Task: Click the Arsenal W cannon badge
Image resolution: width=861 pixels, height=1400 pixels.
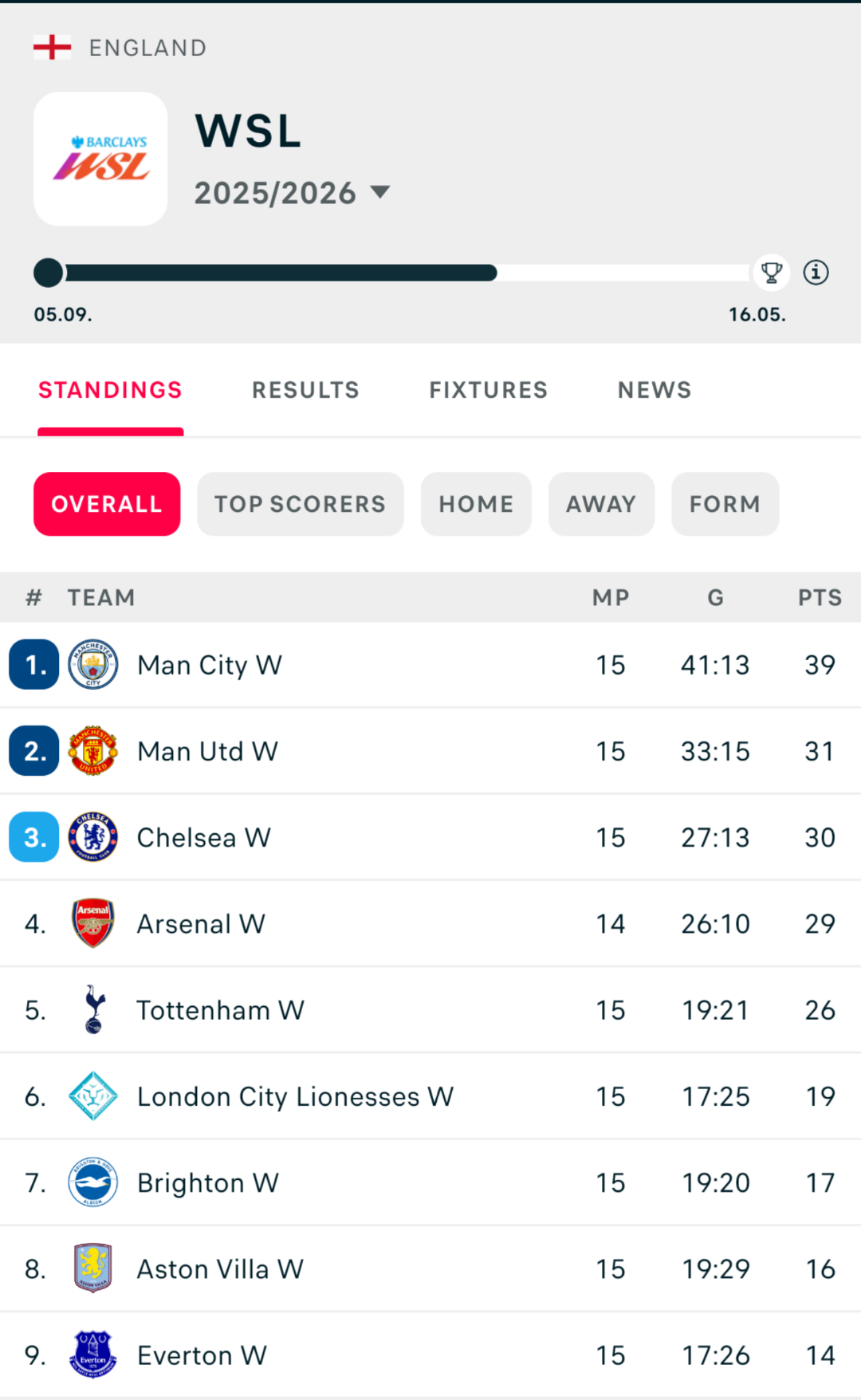Action: coord(92,923)
